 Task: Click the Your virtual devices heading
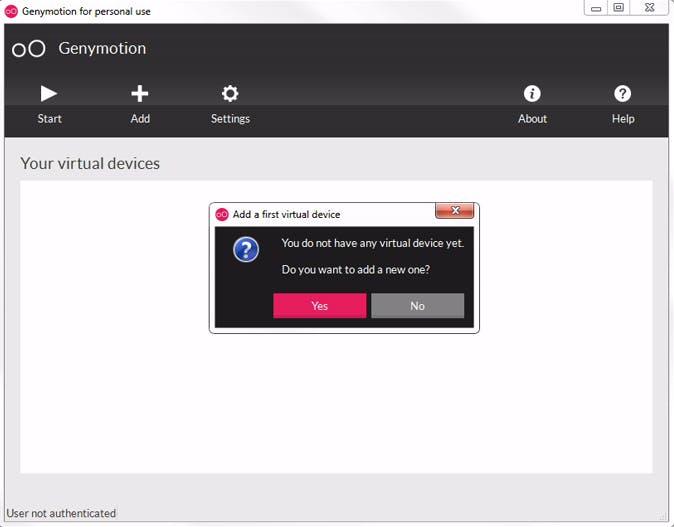click(90, 163)
